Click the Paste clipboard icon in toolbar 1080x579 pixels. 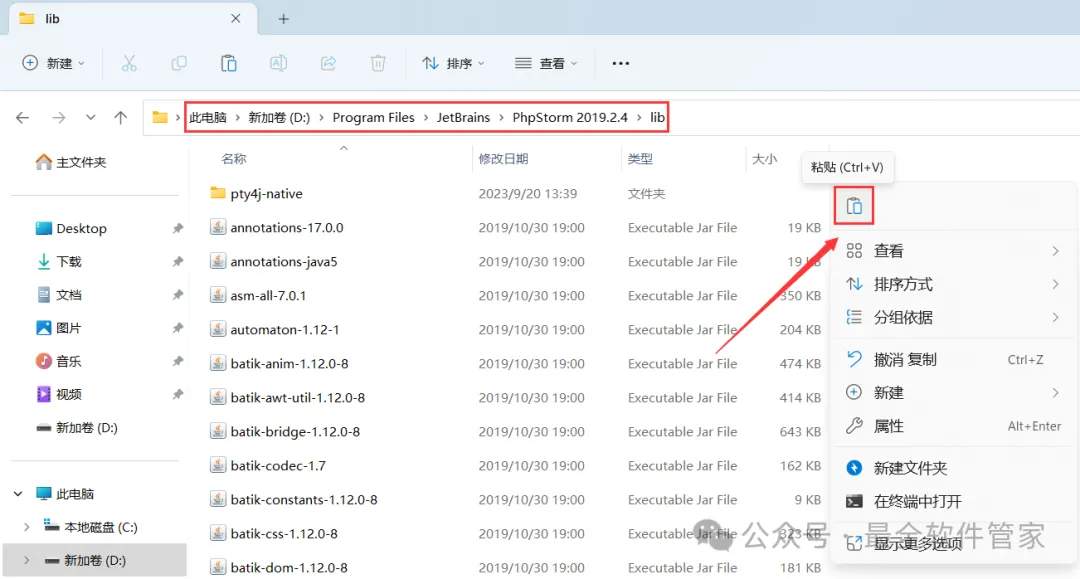[x=229, y=63]
